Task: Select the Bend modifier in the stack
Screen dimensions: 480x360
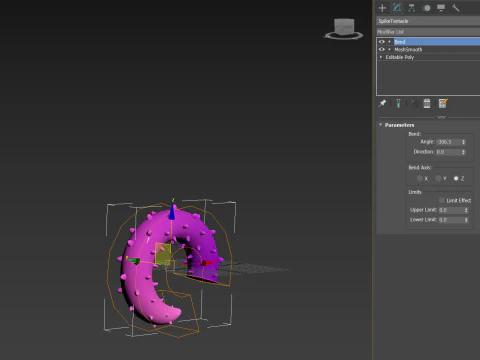Action: click(437, 42)
